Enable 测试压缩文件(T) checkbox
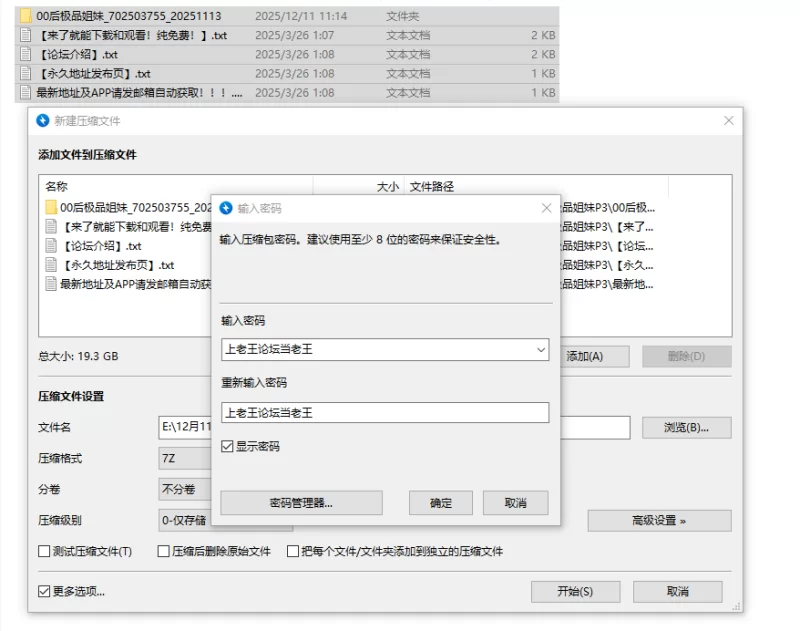 (x=44, y=551)
